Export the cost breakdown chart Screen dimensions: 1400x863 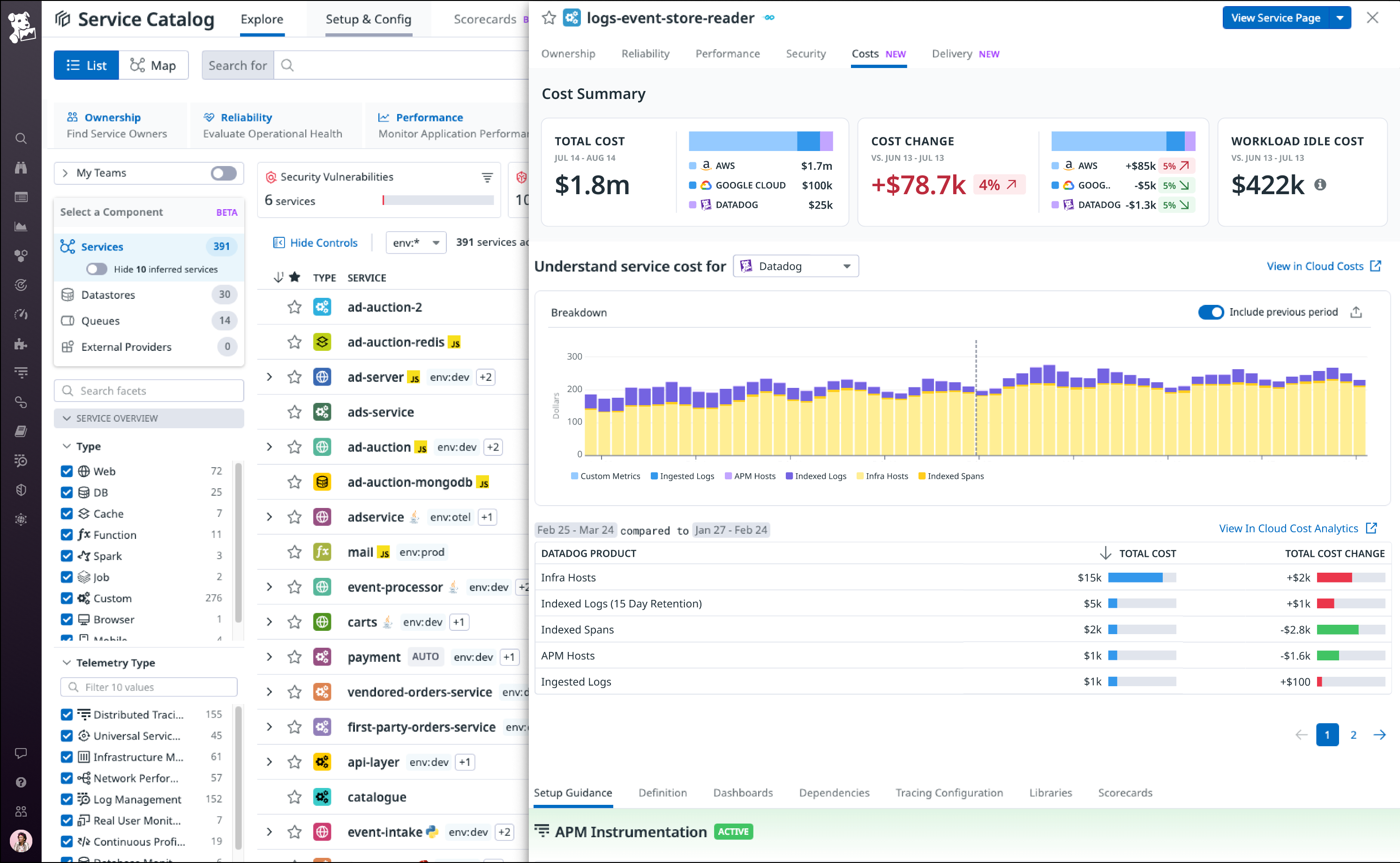(1356, 312)
